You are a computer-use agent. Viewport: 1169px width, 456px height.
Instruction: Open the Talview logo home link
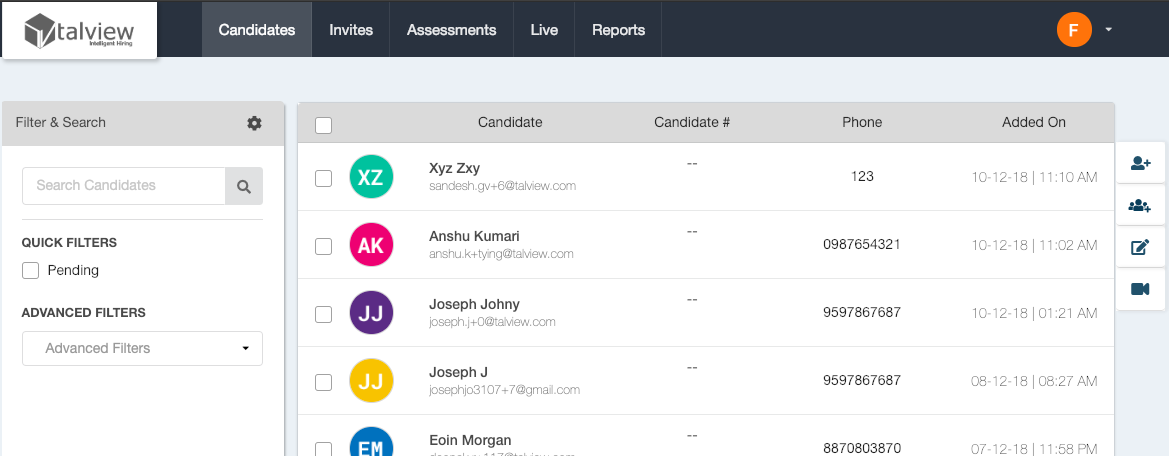[x=79, y=31]
